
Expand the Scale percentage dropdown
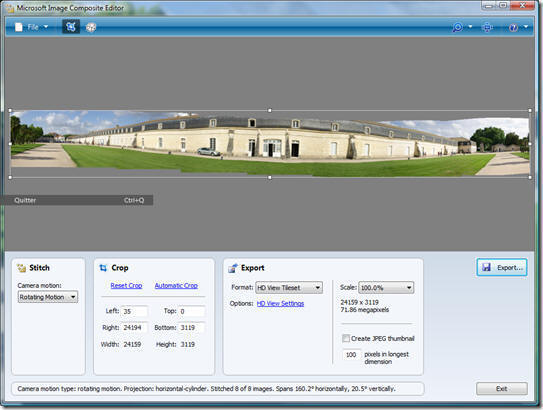click(x=386, y=287)
